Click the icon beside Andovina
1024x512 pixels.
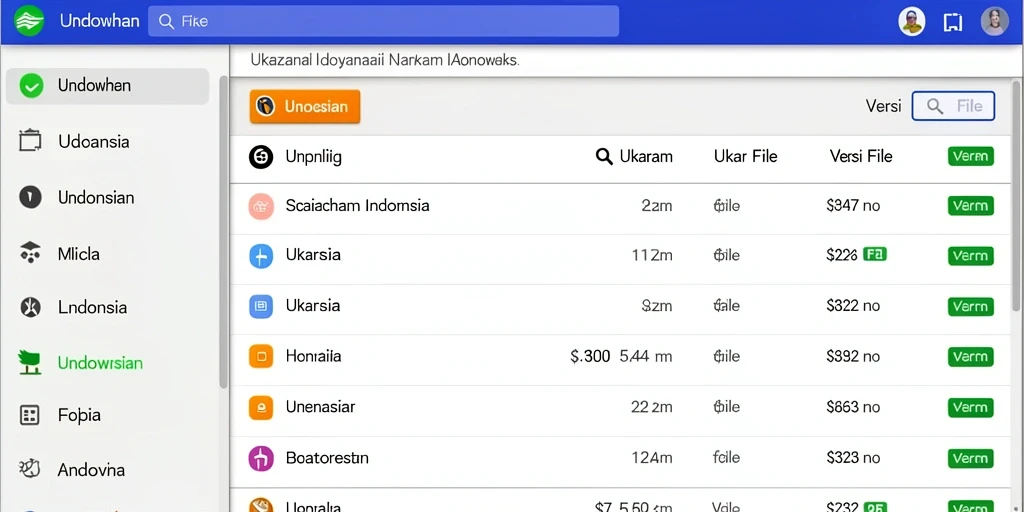pyautogui.click(x=30, y=468)
